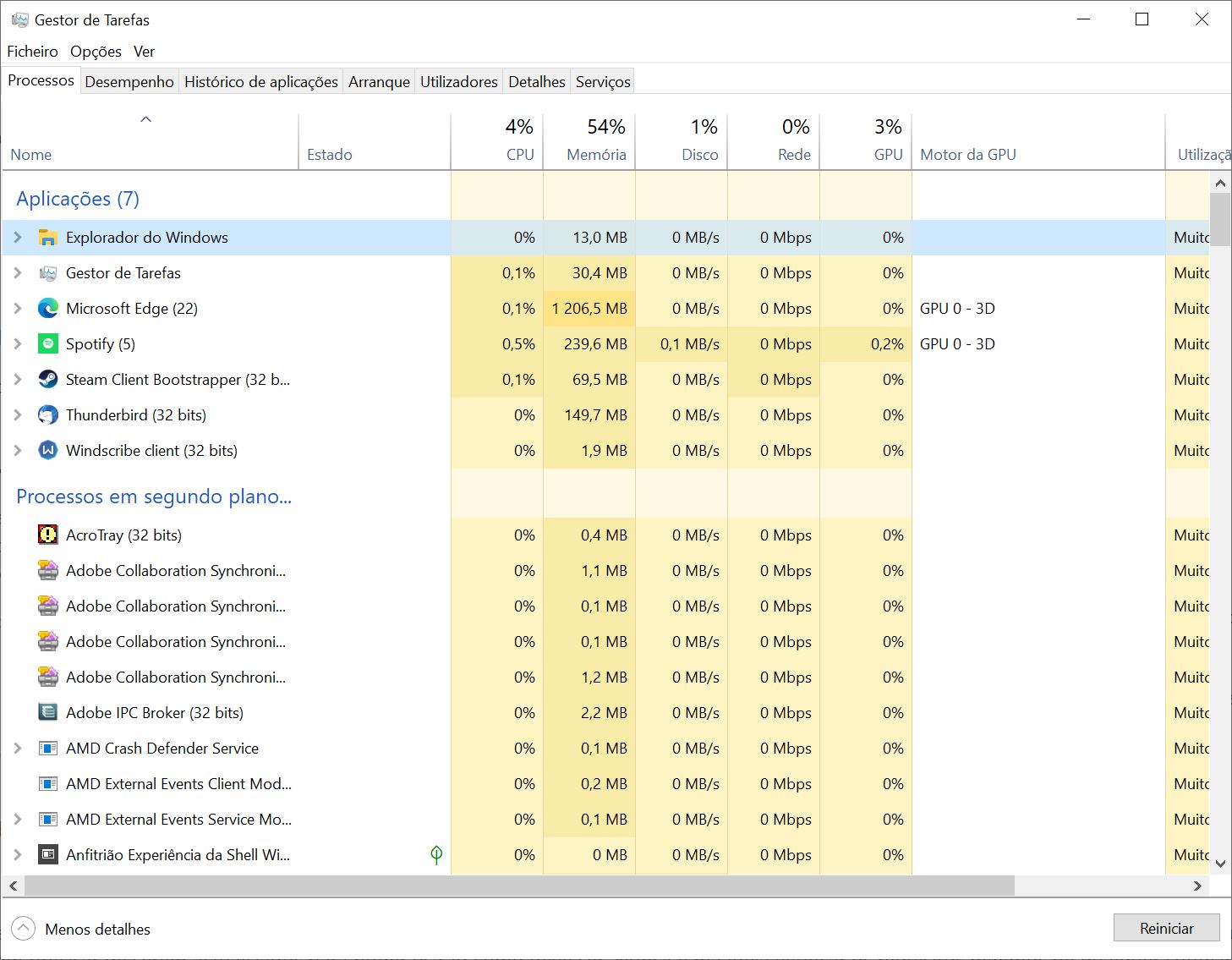Click the 239,6 MB memory cell
1232x960 pixels.
pyautogui.click(x=589, y=344)
